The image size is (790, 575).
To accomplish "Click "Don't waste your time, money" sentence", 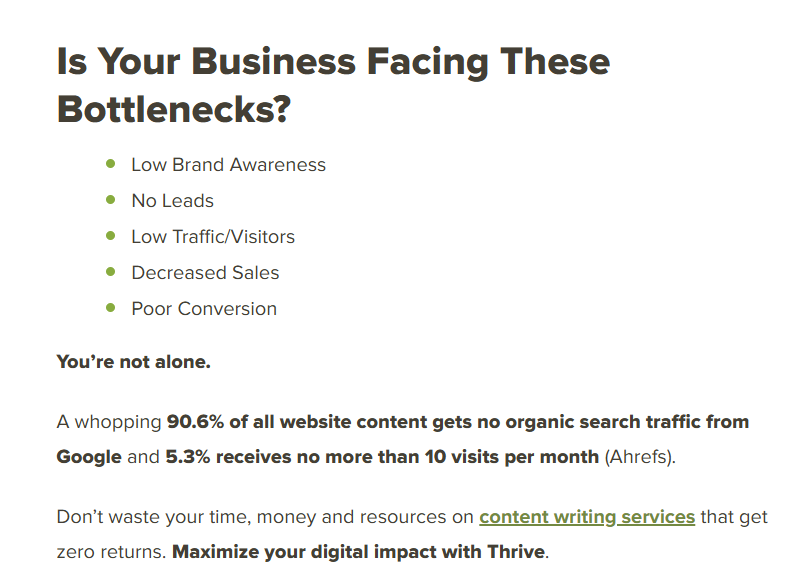I will click(186, 518).
